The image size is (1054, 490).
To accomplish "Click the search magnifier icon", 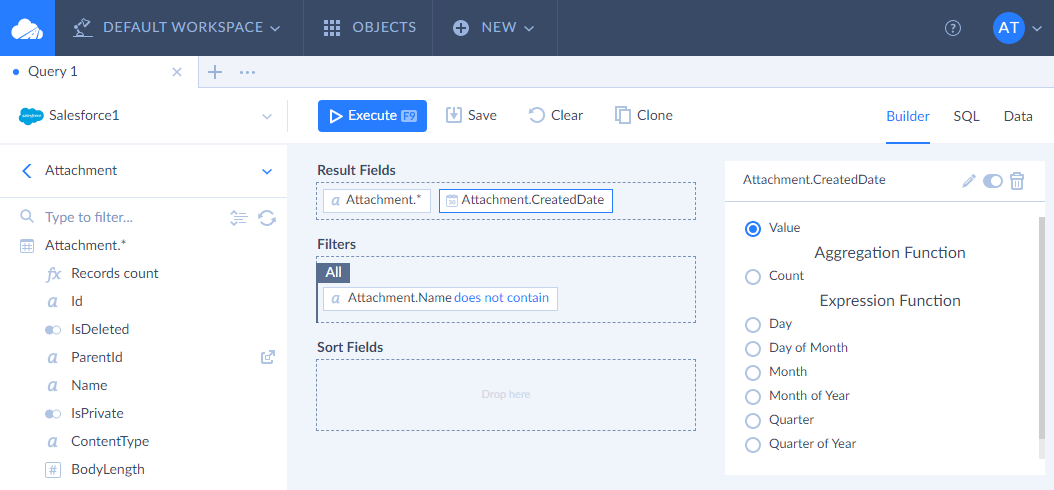I will (27, 216).
